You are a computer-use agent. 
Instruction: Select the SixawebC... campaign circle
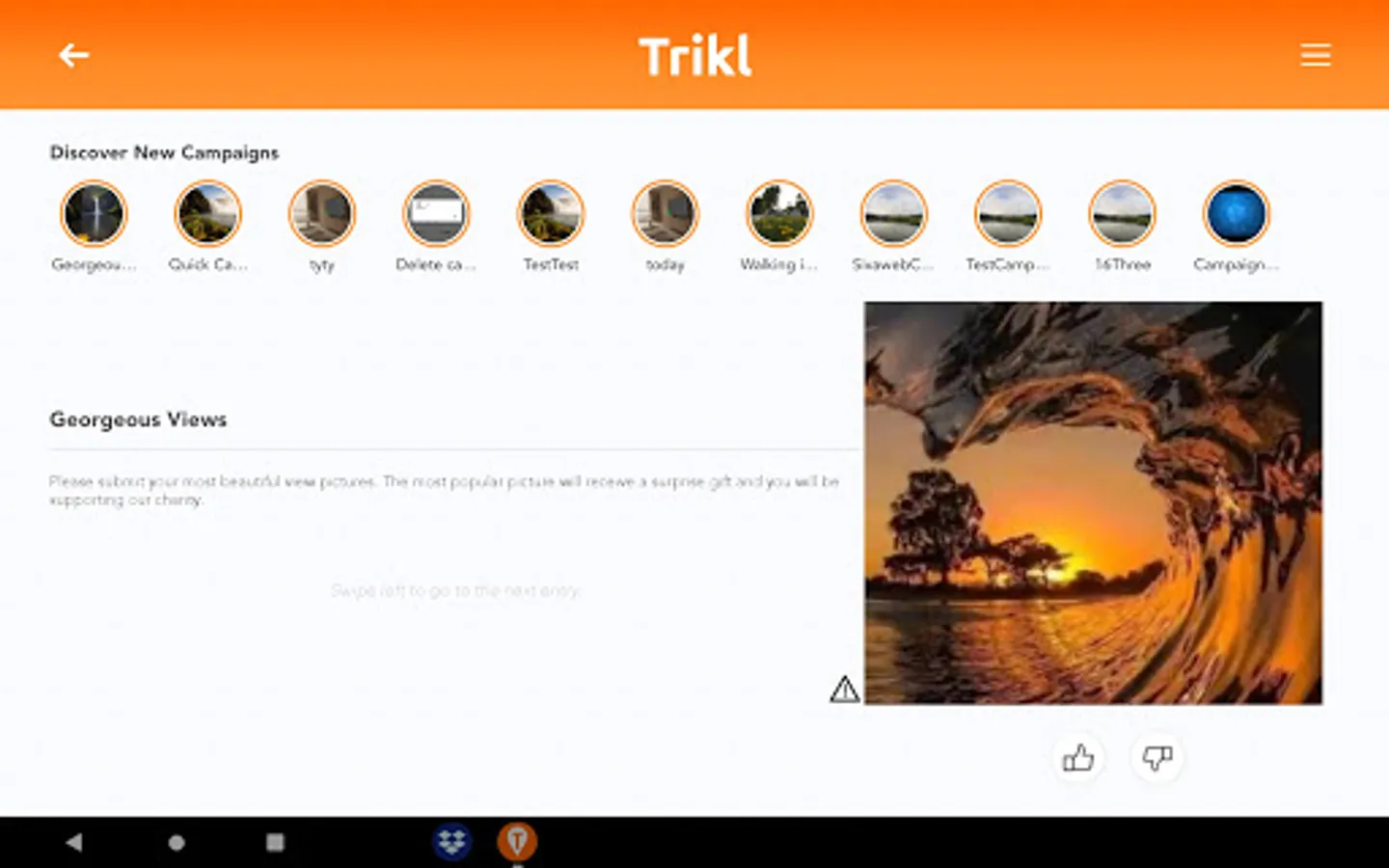(x=893, y=214)
